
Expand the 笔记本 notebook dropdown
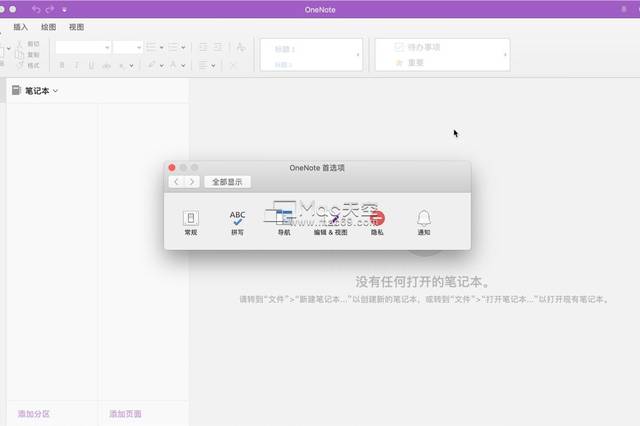56,91
